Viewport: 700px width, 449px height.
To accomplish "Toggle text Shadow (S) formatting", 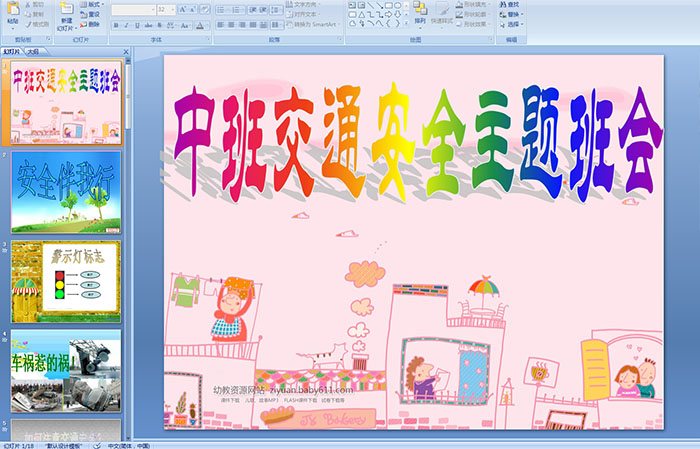I will pos(159,25).
